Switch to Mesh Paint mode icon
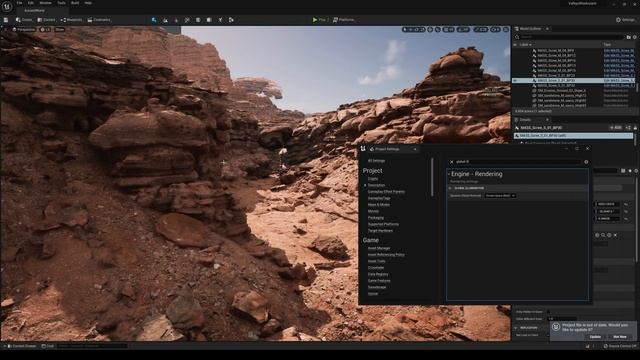 pos(187,20)
